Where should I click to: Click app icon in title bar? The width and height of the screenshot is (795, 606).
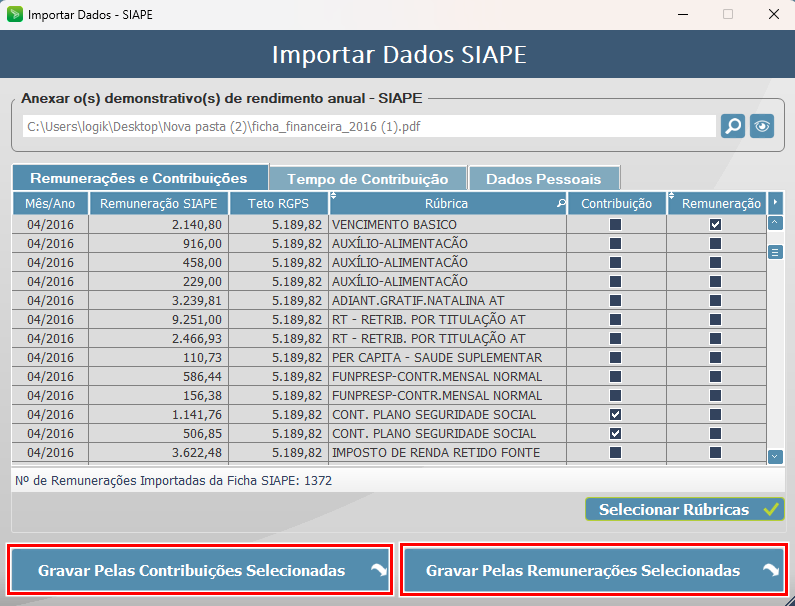click(x=15, y=14)
